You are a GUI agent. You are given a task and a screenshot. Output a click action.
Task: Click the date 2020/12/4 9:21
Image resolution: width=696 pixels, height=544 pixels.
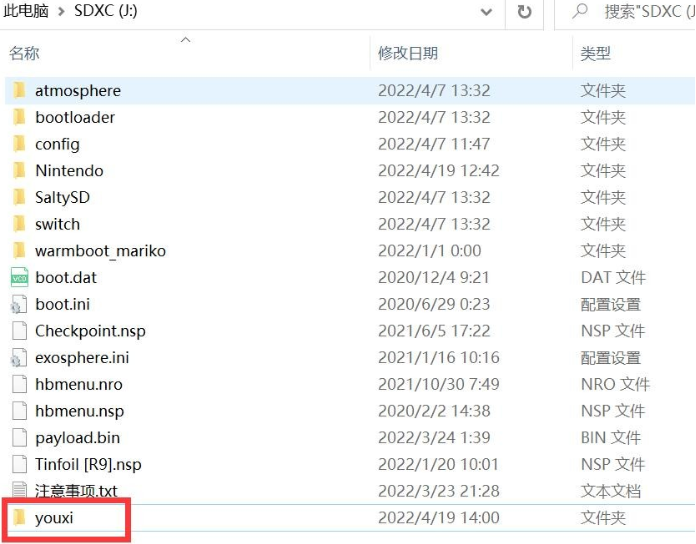click(x=434, y=278)
